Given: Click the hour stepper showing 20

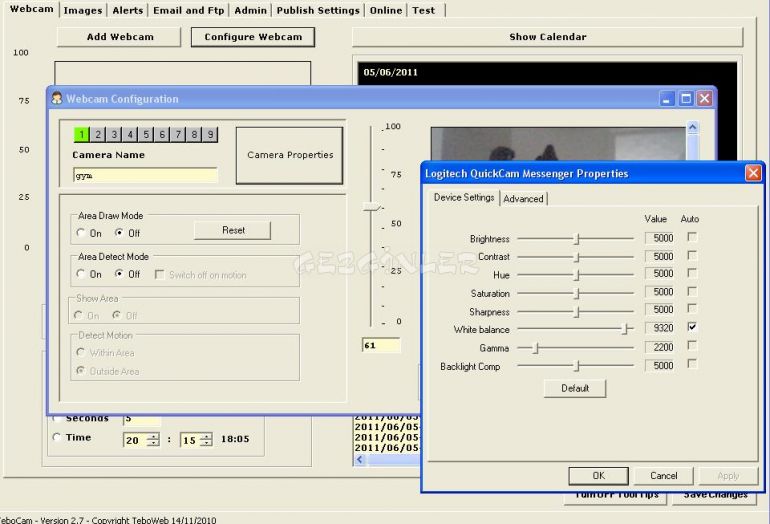Looking at the screenshot, I should click(141, 440).
